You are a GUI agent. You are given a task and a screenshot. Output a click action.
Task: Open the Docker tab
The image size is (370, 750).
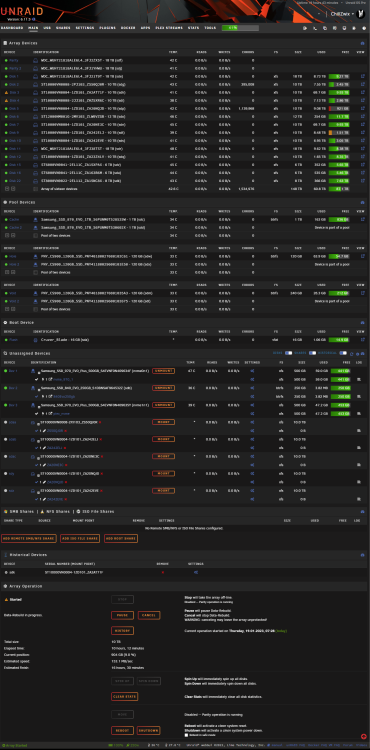(128, 28)
